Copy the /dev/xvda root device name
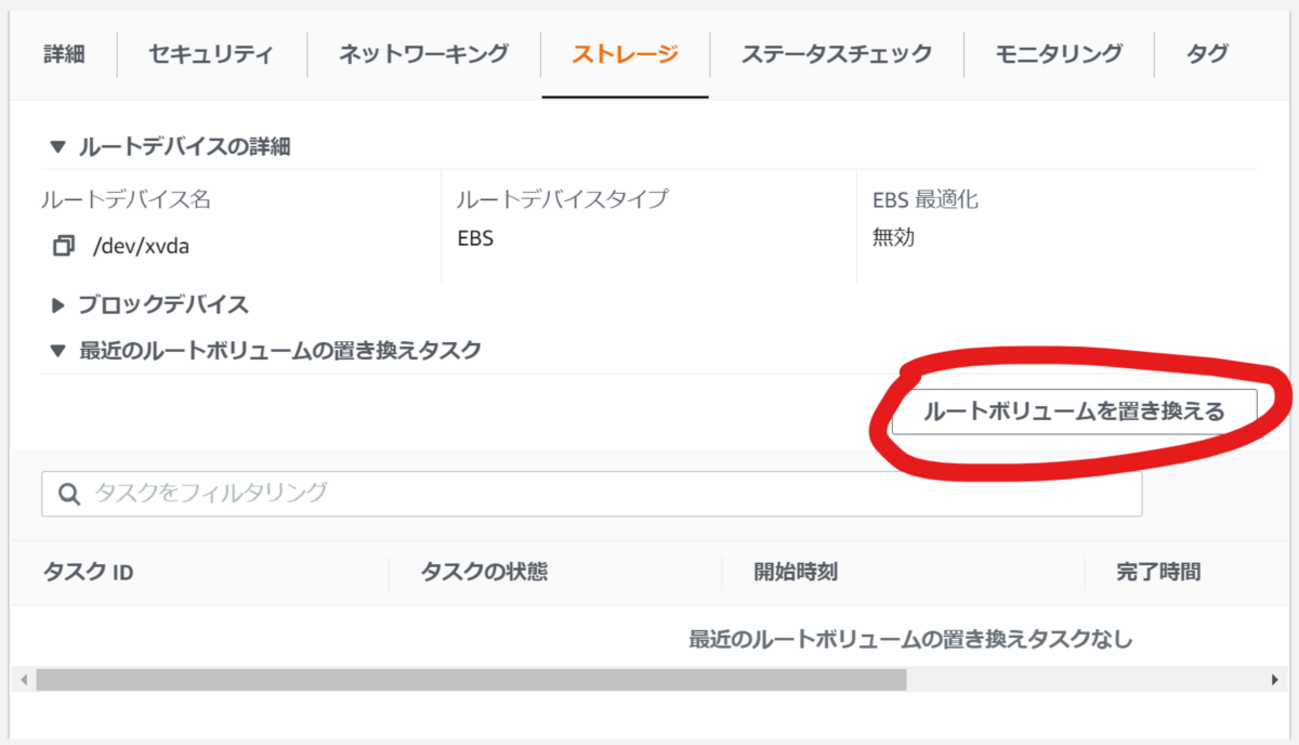Screen dimensions: 1299x745 tap(63, 246)
